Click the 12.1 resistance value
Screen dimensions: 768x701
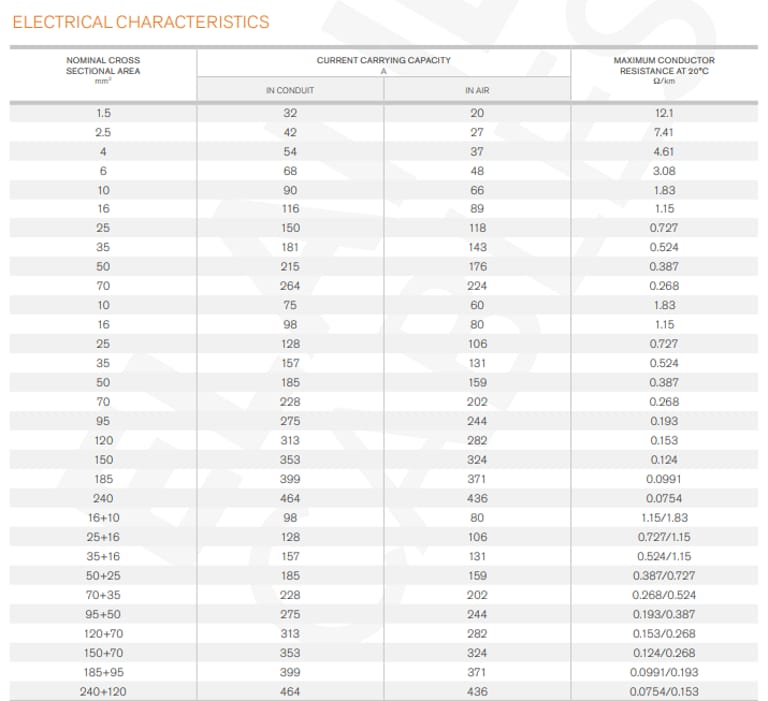click(663, 113)
